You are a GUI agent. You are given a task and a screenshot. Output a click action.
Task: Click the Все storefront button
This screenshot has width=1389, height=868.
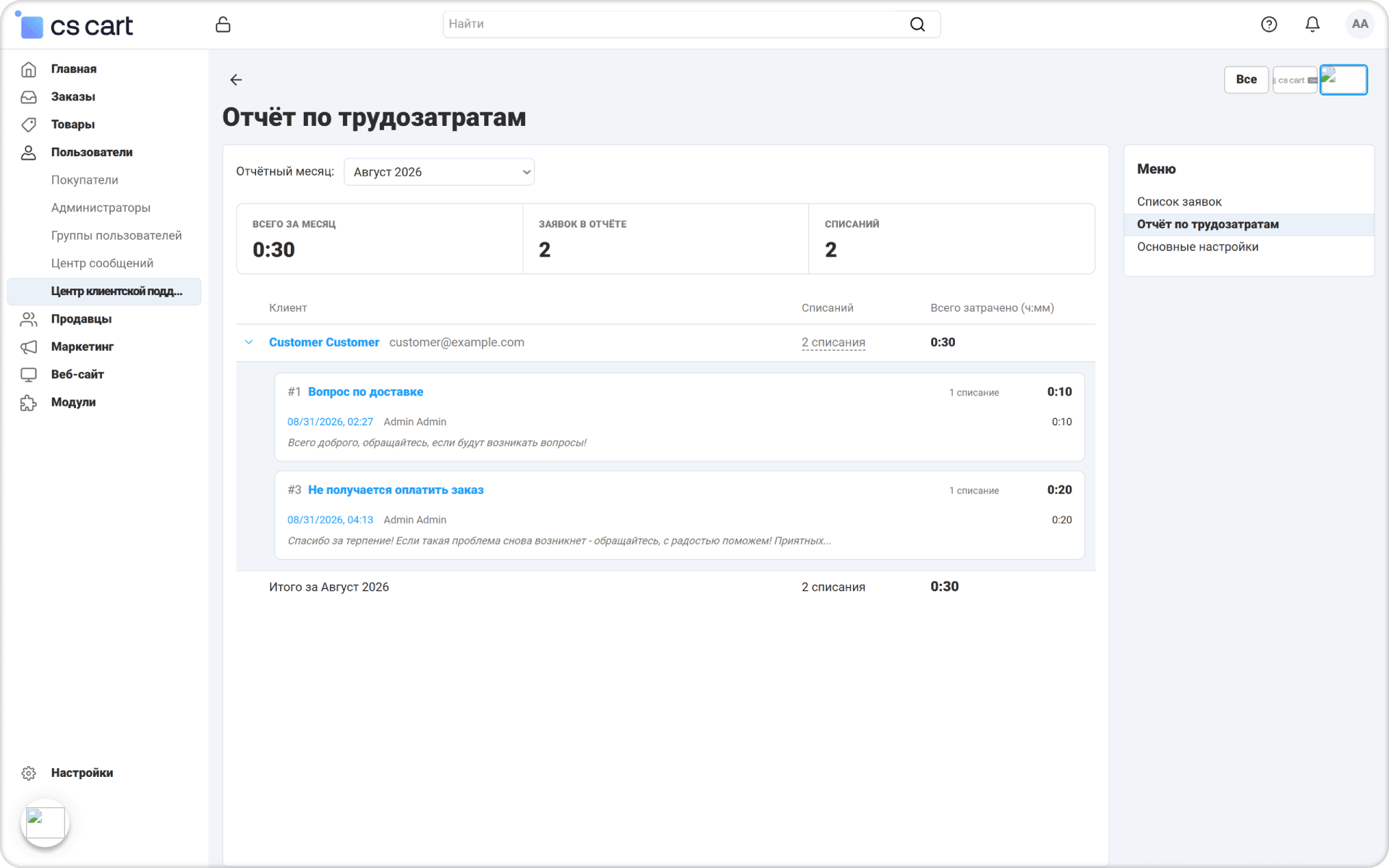(x=1246, y=80)
